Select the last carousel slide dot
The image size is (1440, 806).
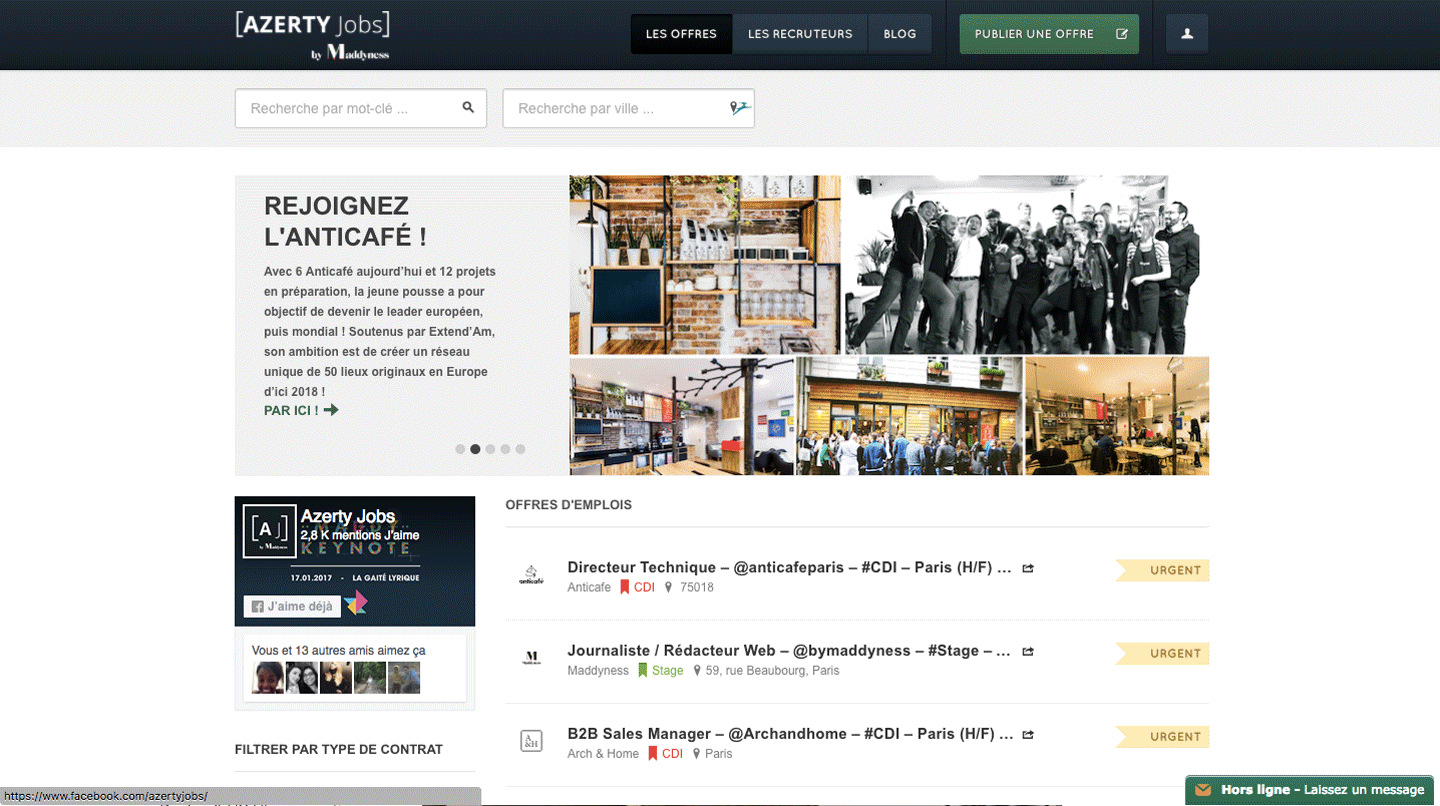520,449
